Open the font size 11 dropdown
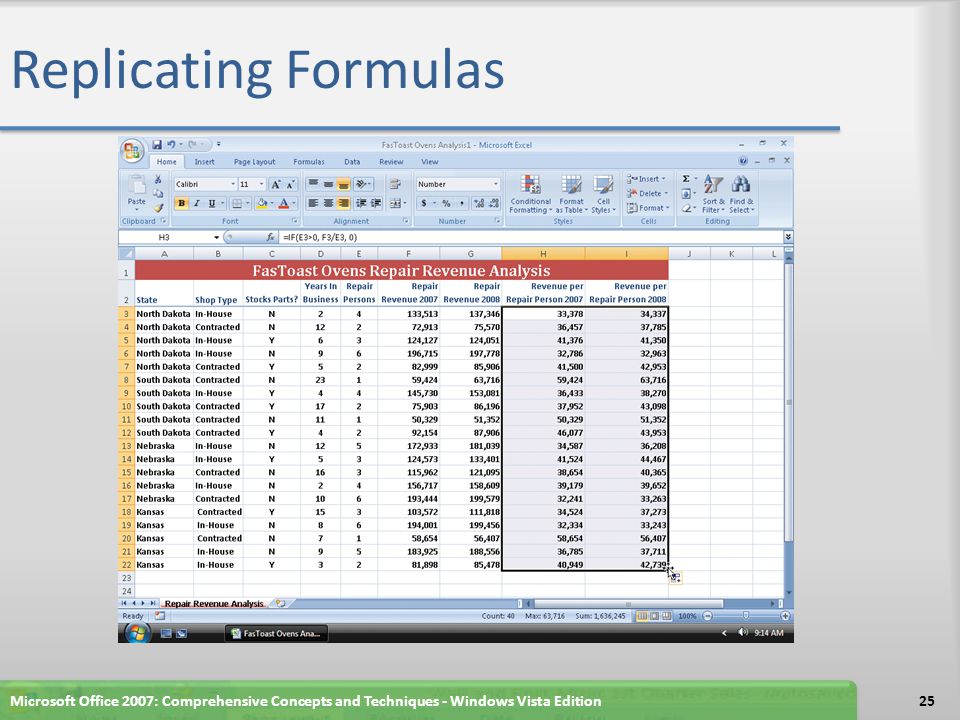Image resolution: width=960 pixels, height=720 pixels. click(x=262, y=184)
